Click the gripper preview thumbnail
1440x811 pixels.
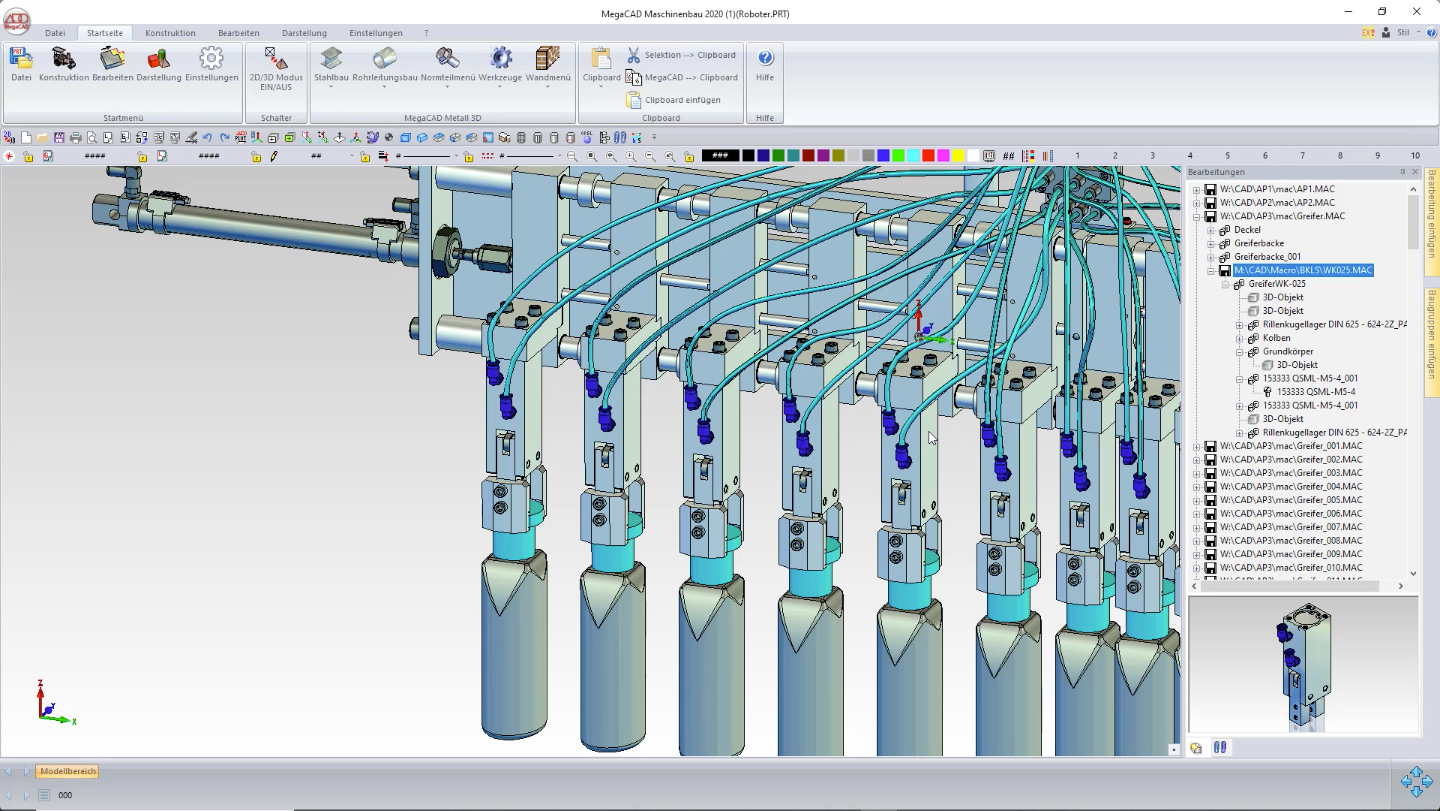[1302, 665]
